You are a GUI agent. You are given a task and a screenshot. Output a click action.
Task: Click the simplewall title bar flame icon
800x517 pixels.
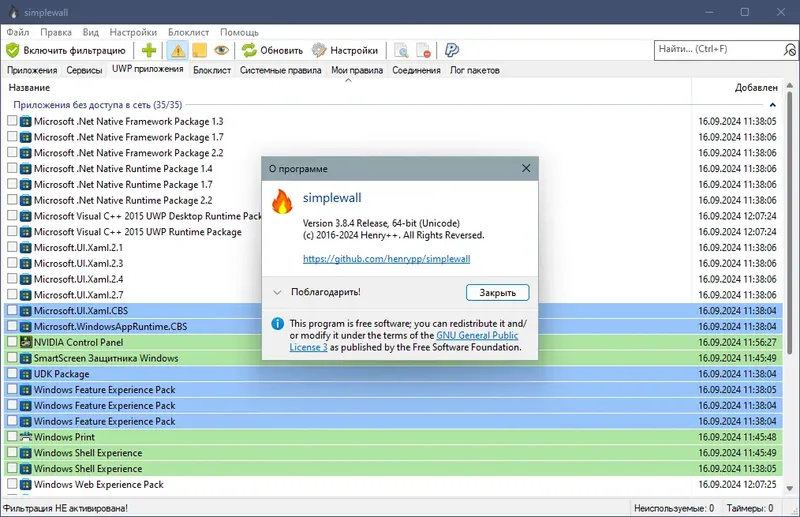click(x=13, y=12)
